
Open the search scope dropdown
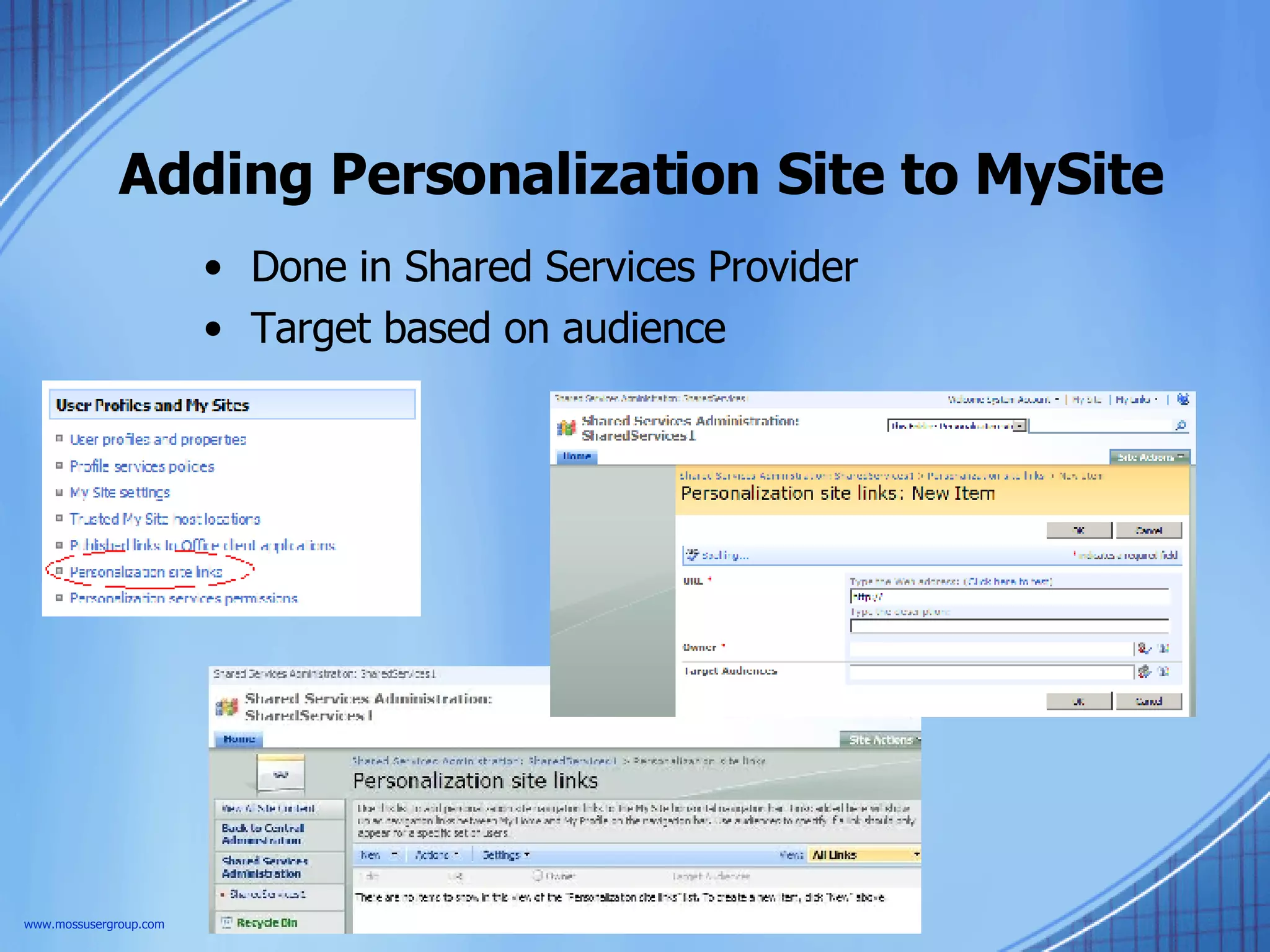(x=1019, y=426)
